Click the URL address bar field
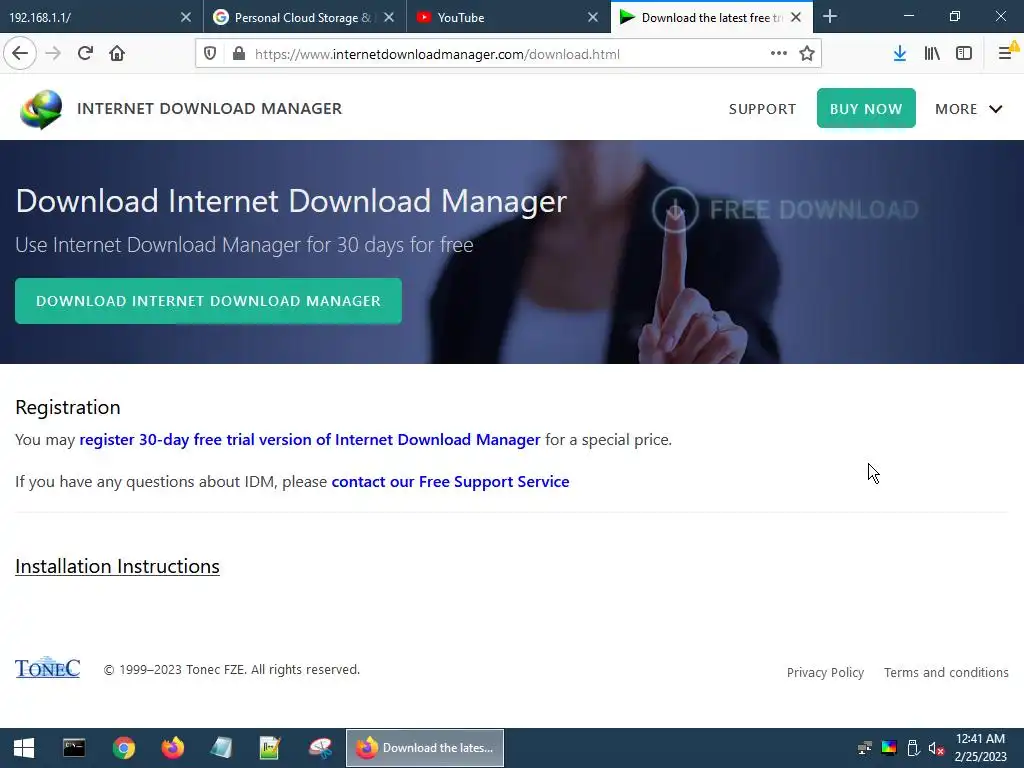The height and width of the screenshot is (768, 1024). (x=508, y=54)
